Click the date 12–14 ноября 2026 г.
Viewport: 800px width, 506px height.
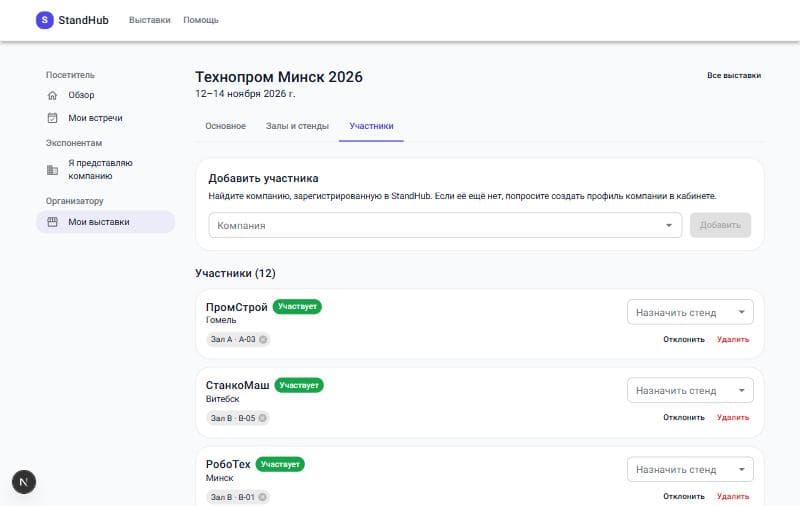(x=245, y=94)
